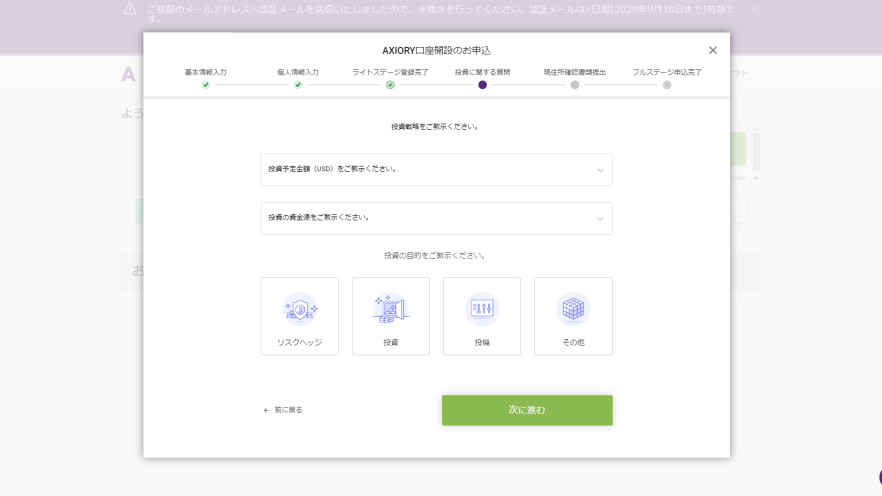
Task: Close the AXIORY account application dialog
Action: (713, 50)
